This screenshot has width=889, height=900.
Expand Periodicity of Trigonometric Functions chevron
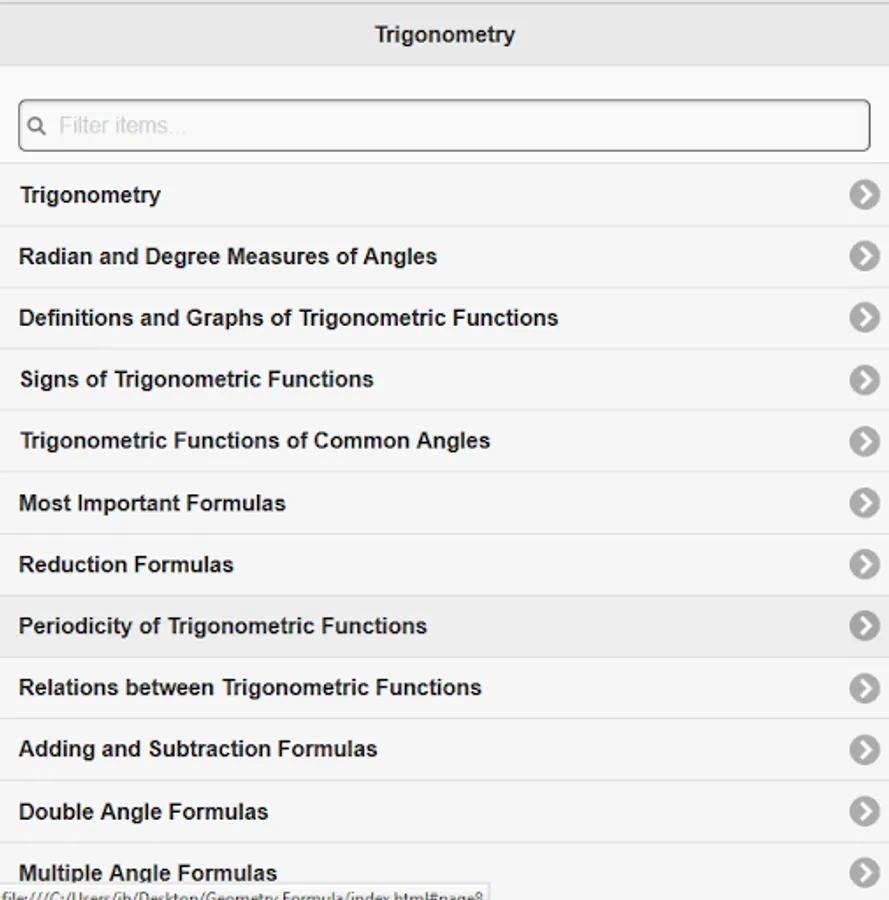tap(864, 626)
